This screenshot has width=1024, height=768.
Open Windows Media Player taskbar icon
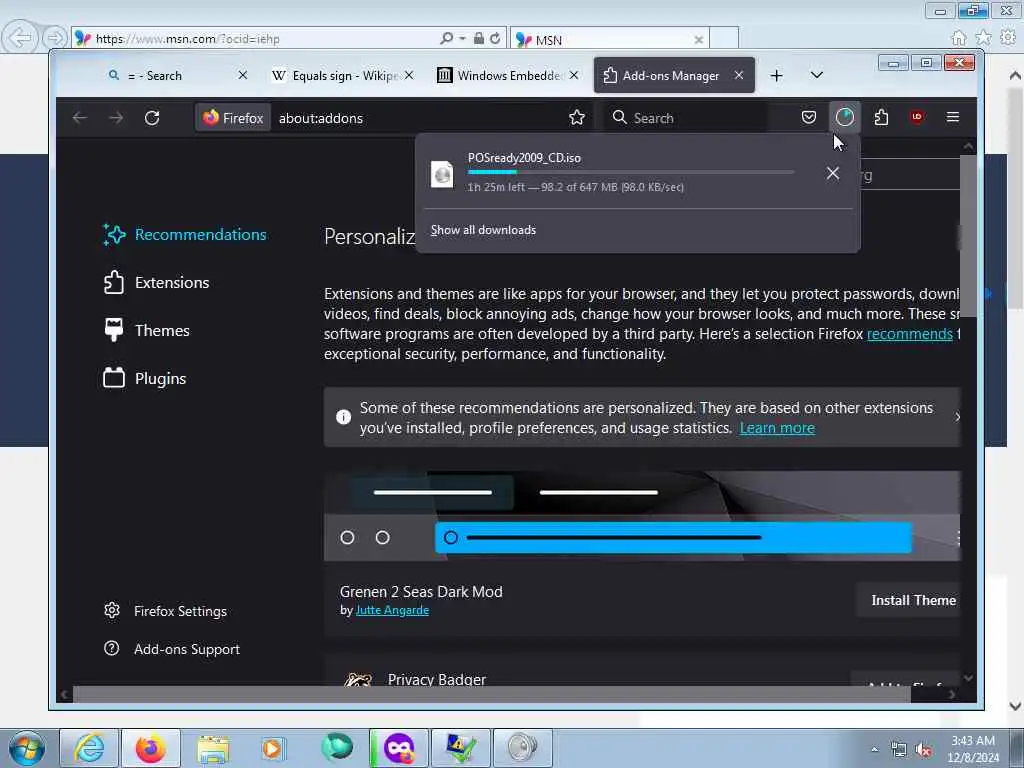tap(272, 748)
